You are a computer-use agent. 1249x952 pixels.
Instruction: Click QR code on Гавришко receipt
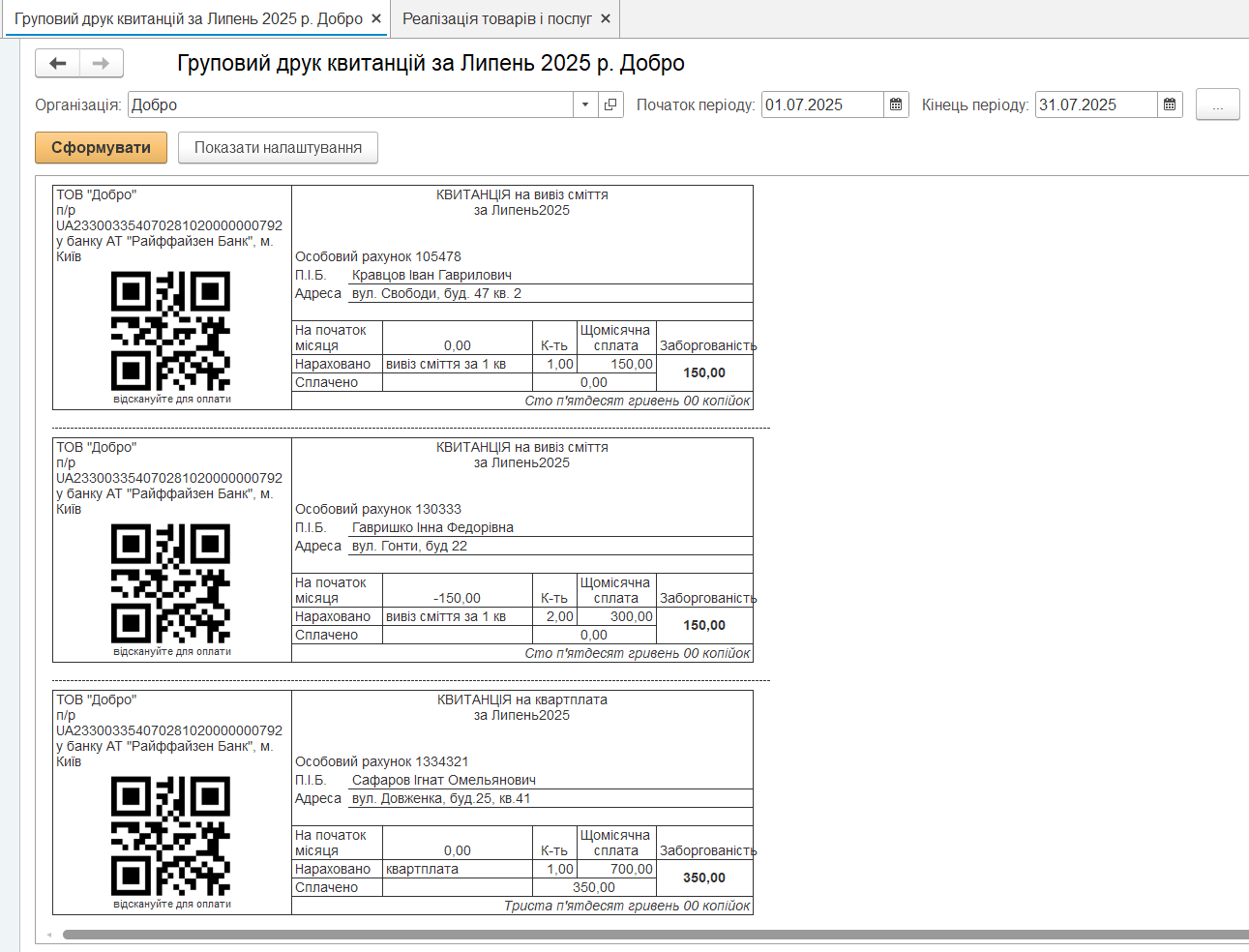point(171,583)
